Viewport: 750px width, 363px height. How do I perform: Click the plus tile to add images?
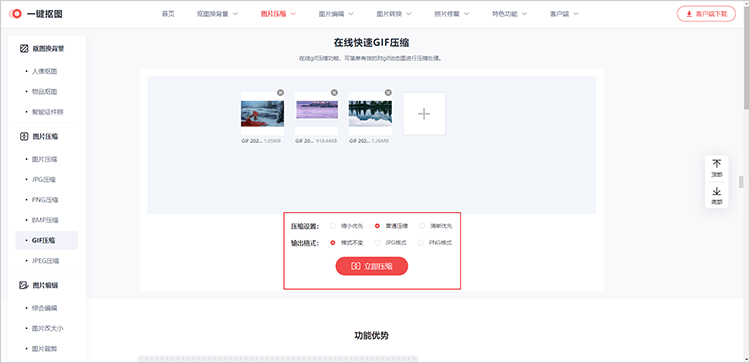[424, 114]
